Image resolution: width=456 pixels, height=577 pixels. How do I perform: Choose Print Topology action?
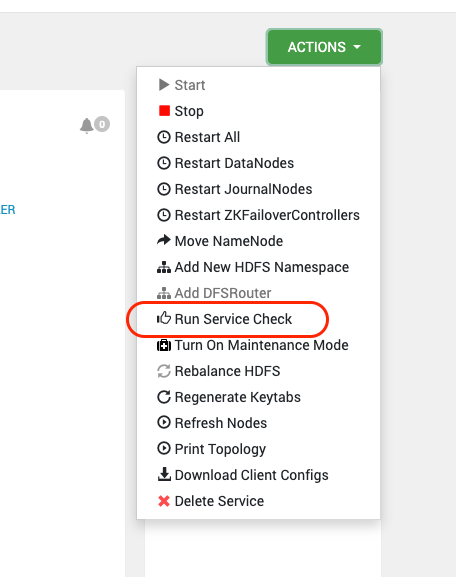coord(212,449)
